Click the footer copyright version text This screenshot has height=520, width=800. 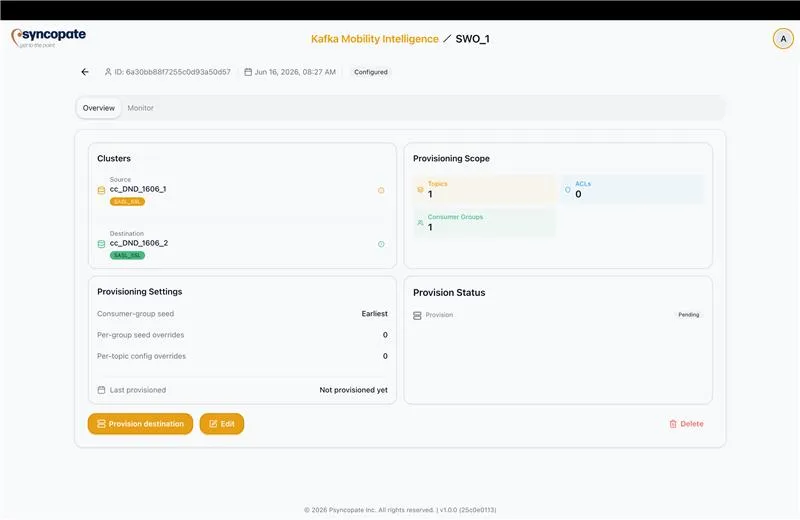pos(400,509)
